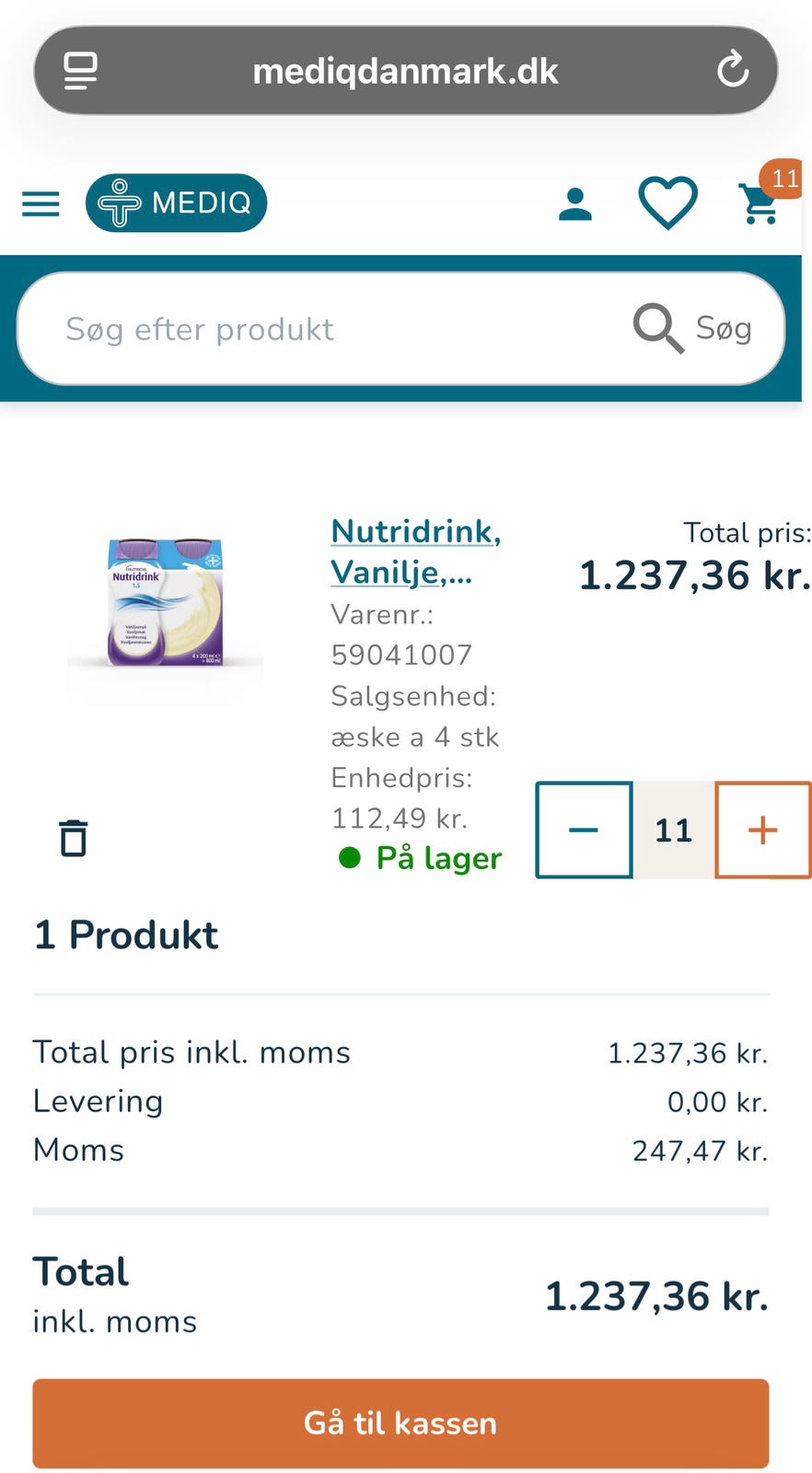812x1473 pixels.
Task: Delete Nutridrink from cart with trash icon
Action: pyautogui.click(x=74, y=838)
